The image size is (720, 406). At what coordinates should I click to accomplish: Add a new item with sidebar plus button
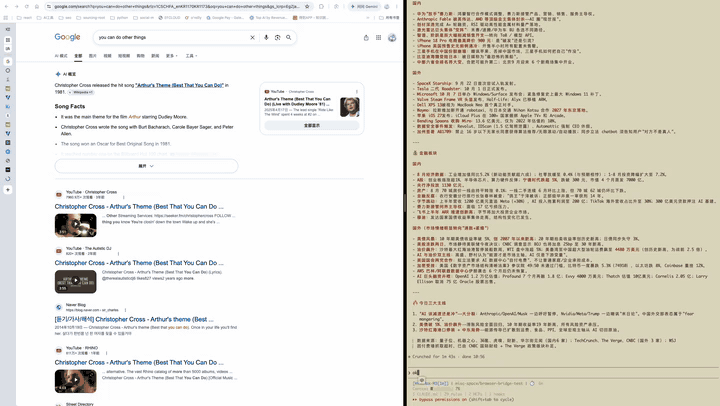coord(8,189)
